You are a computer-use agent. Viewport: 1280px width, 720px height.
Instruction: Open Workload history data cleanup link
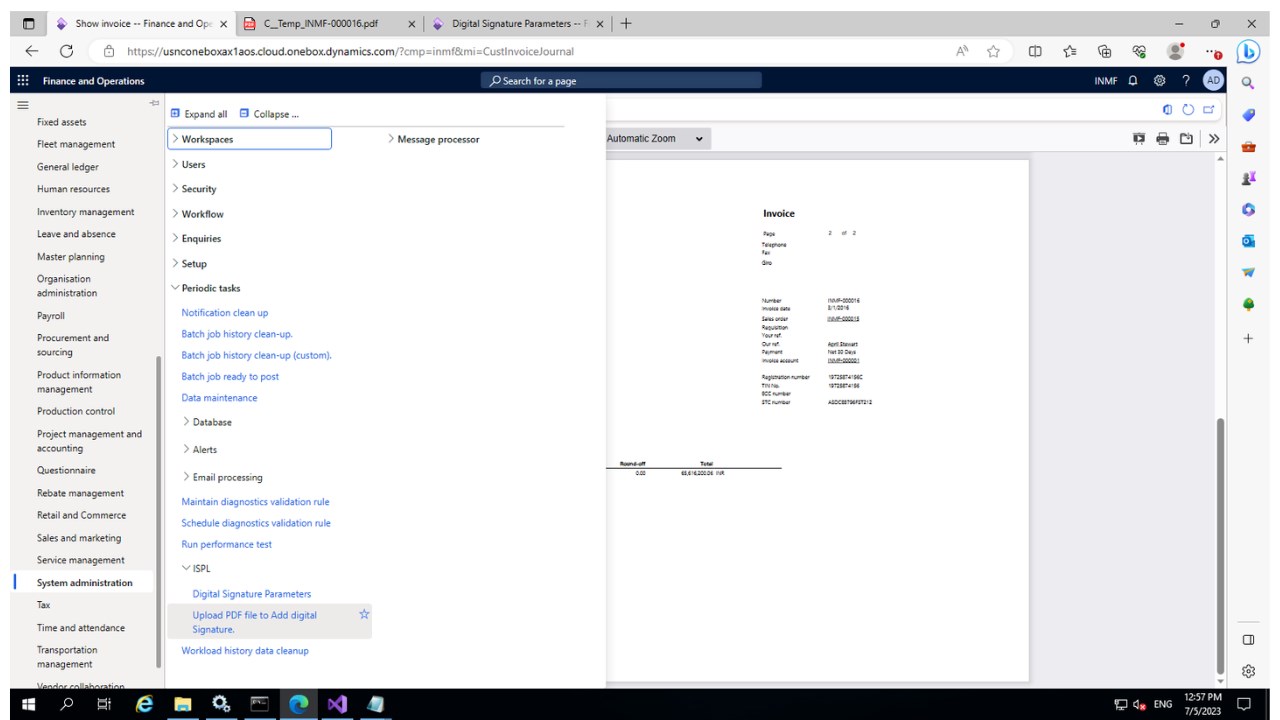click(x=245, y=650)
